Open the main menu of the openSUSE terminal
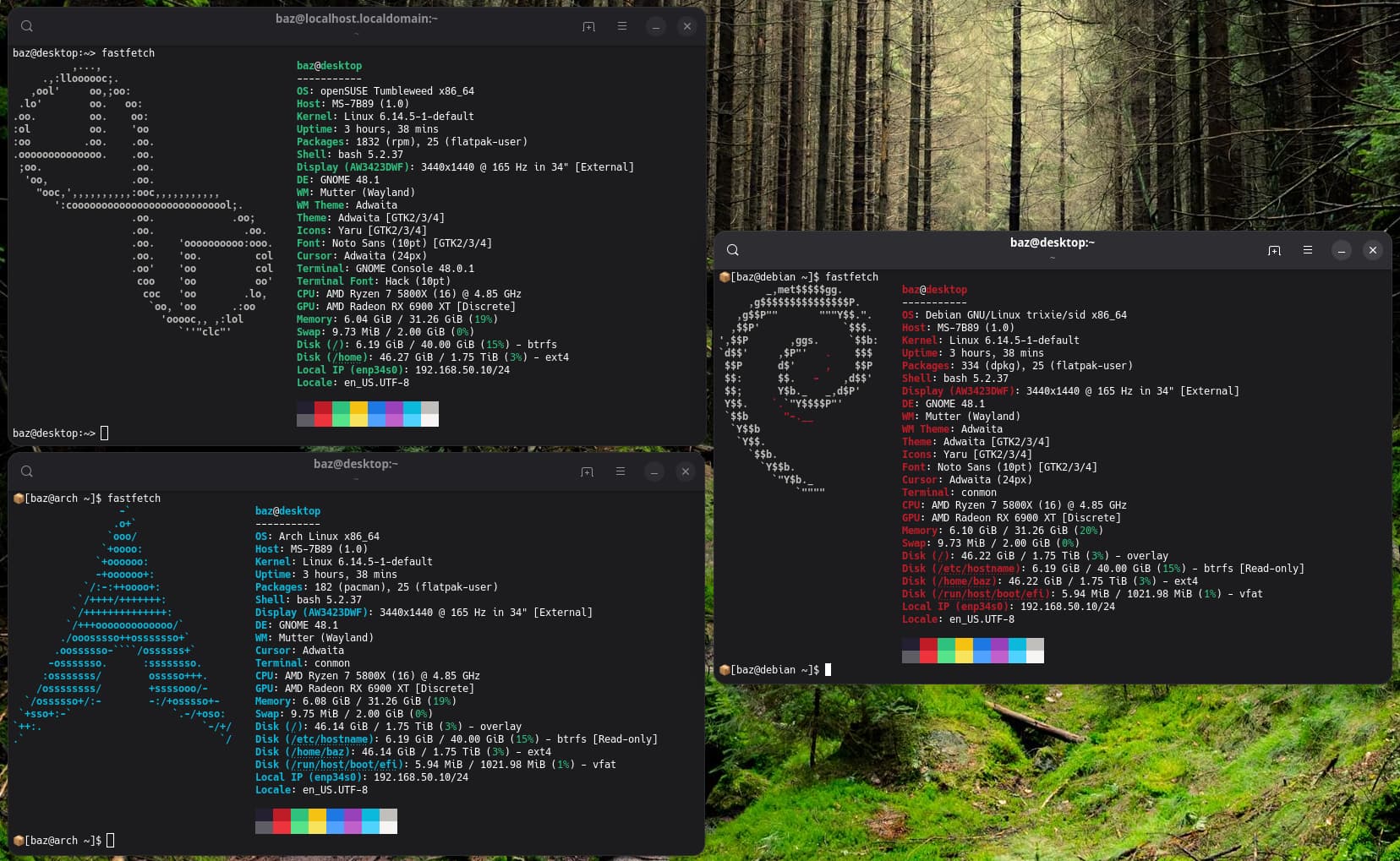Image resolution: width=1400 pixels, height=861 pixels. pyautogui.click(x=622, y=26)
